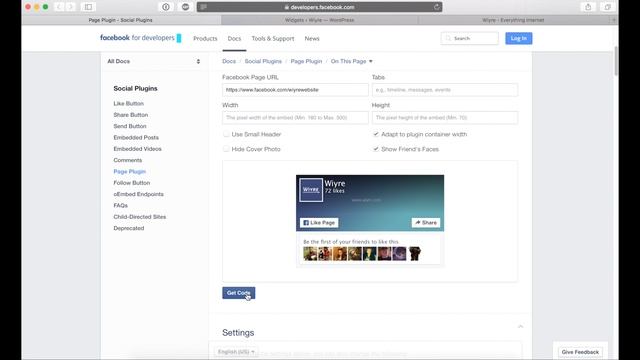Click the last friend face thumbnail
This screenshot has height=360, width=640.
(x=415, y=253)
